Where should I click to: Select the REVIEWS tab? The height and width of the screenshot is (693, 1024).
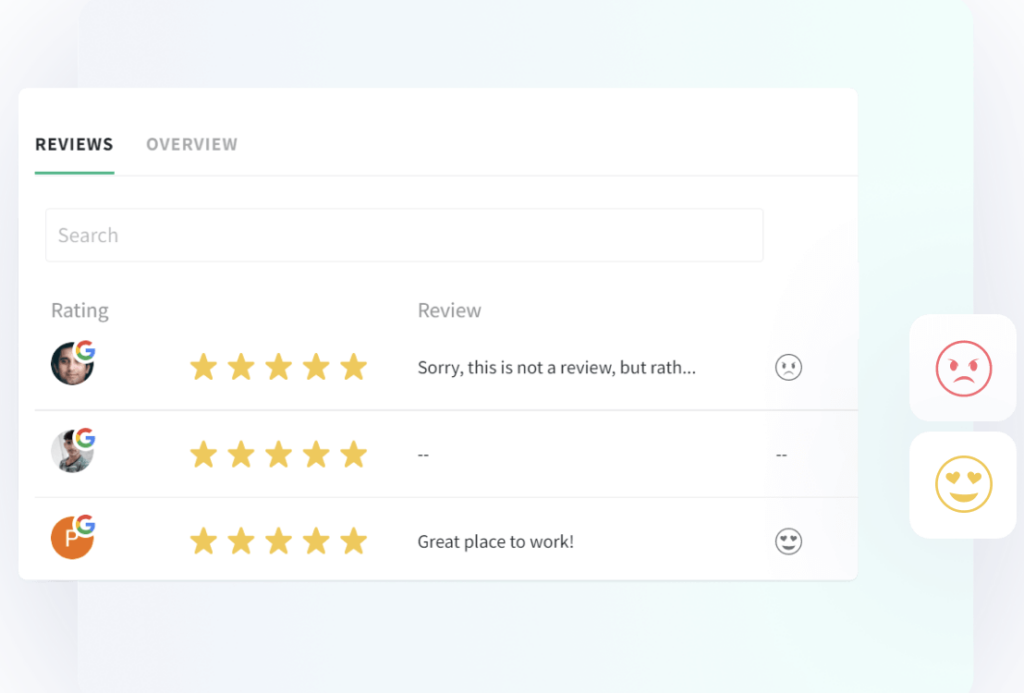(74, 144)
